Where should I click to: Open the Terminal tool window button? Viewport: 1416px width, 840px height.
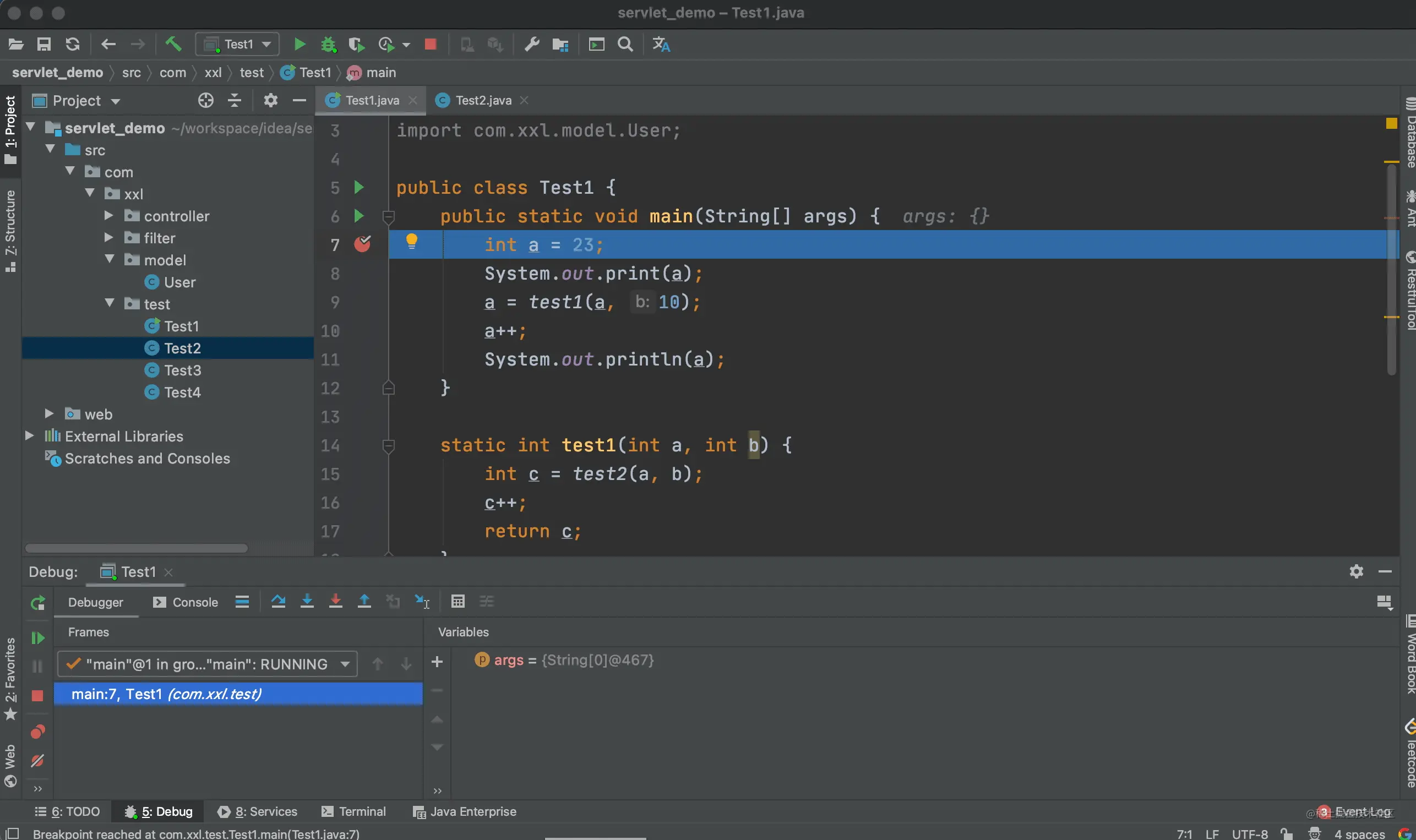tap(355, 811)
